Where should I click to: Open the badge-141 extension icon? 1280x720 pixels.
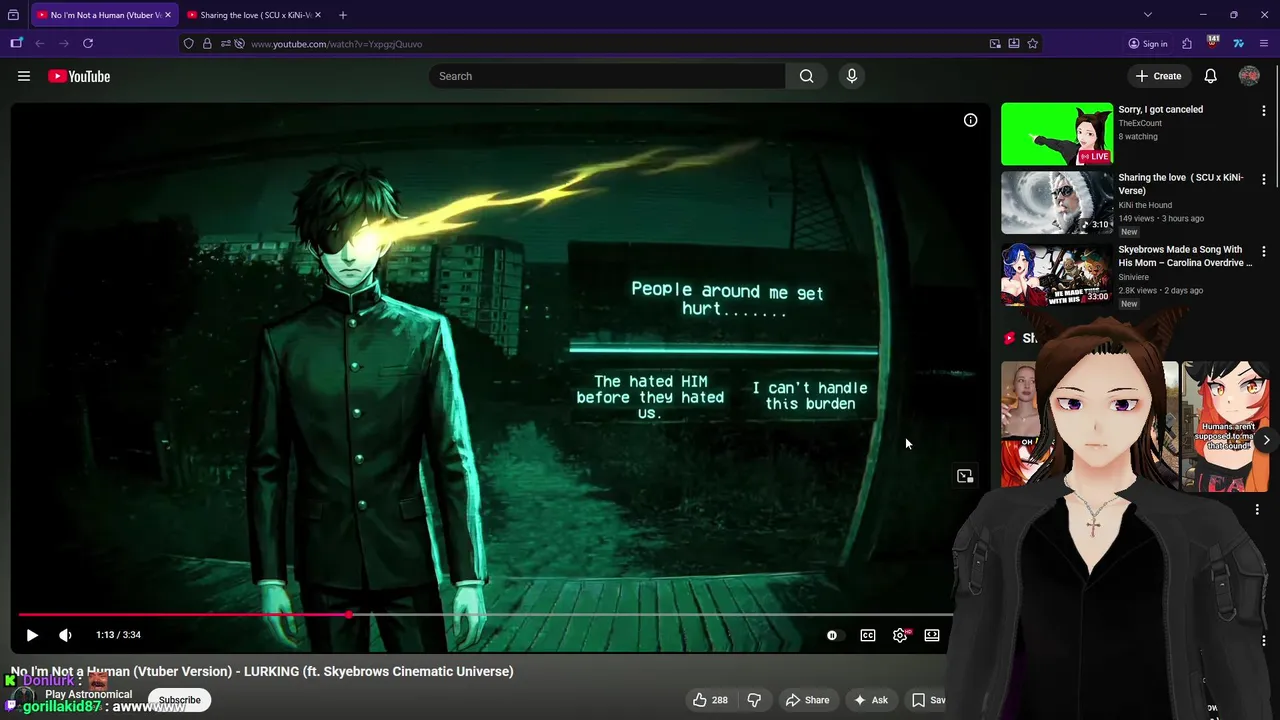pos(1213,43)
